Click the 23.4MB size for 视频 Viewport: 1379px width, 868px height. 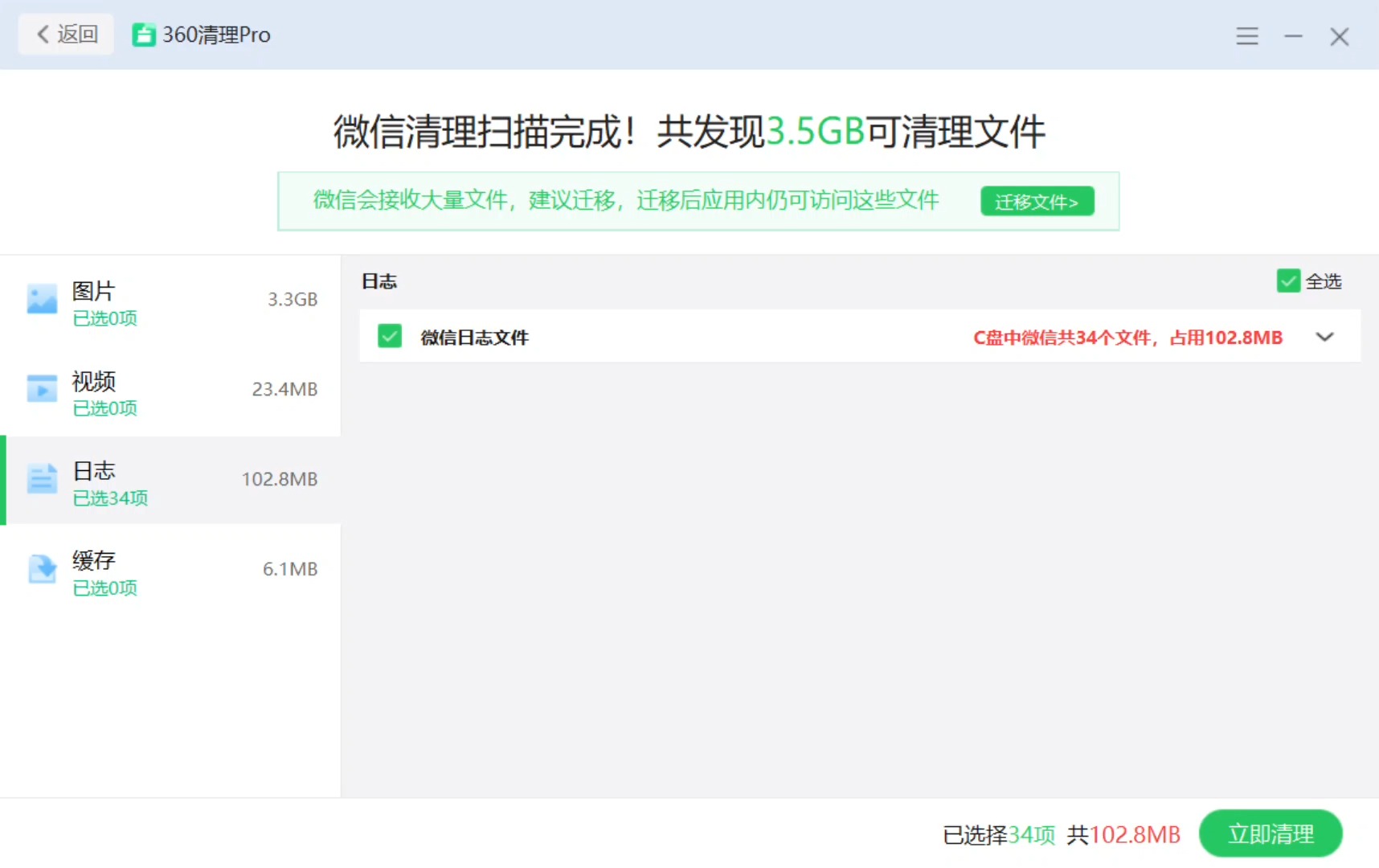[x=284, y=390]
